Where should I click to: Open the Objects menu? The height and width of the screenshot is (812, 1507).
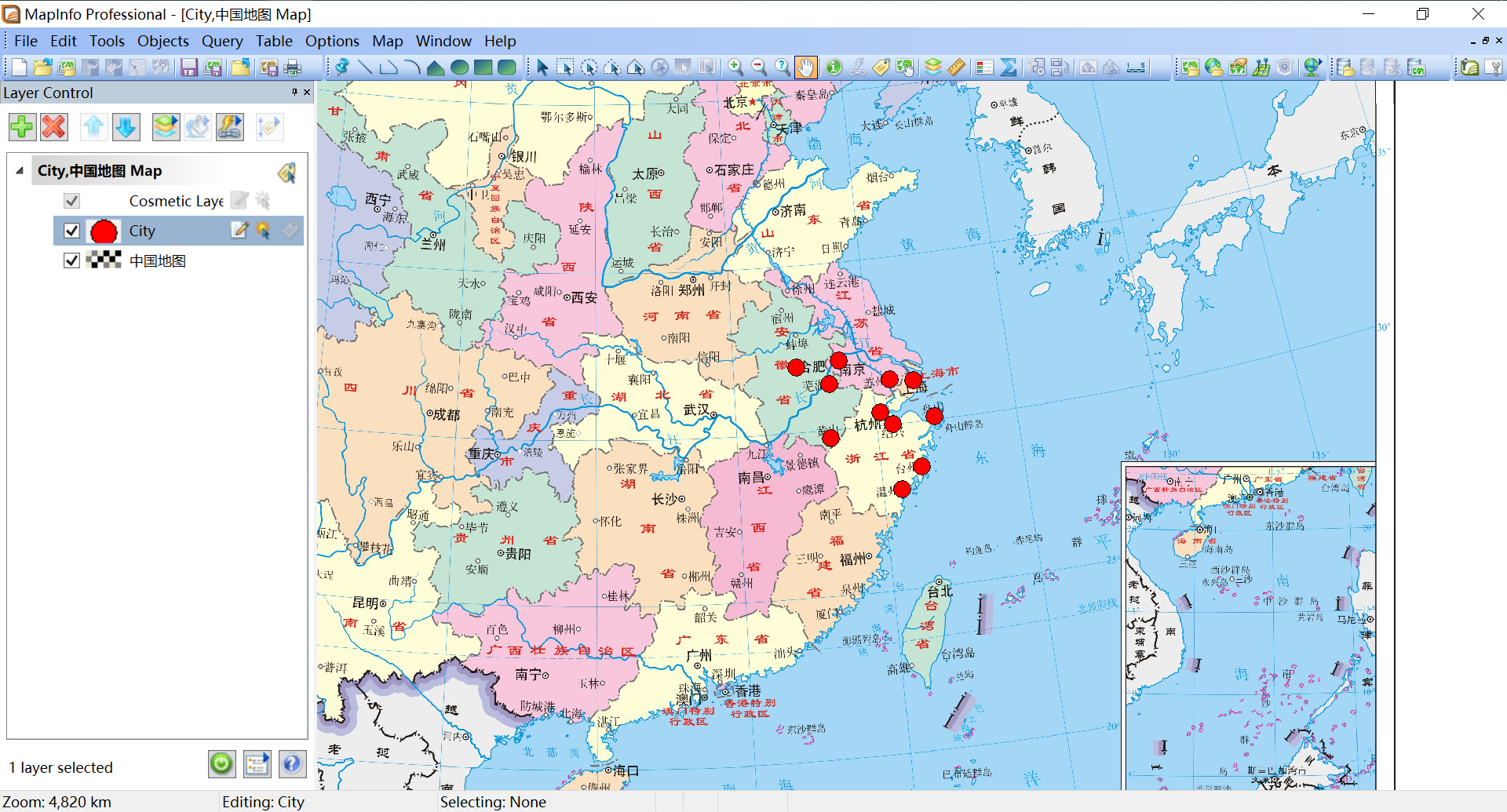[x=163, y=41]
